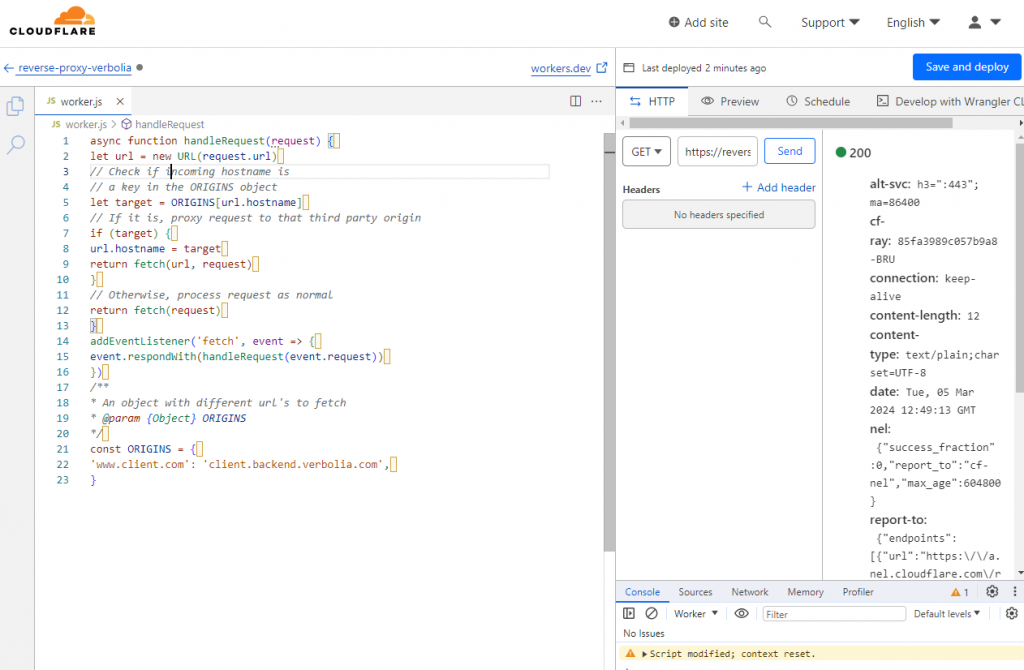Image resolution: width=1024 pixels, height=670 pixels.
Task: Click the JS file icon in breadcrumb
Action: [56, 123]
